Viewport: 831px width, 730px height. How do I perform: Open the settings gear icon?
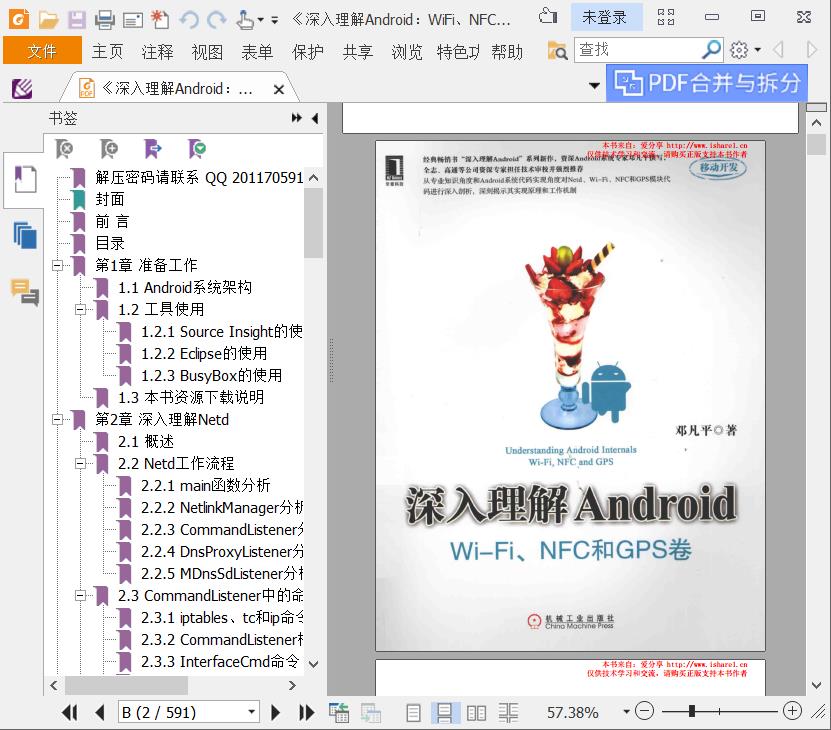click(x=739, y=50)
